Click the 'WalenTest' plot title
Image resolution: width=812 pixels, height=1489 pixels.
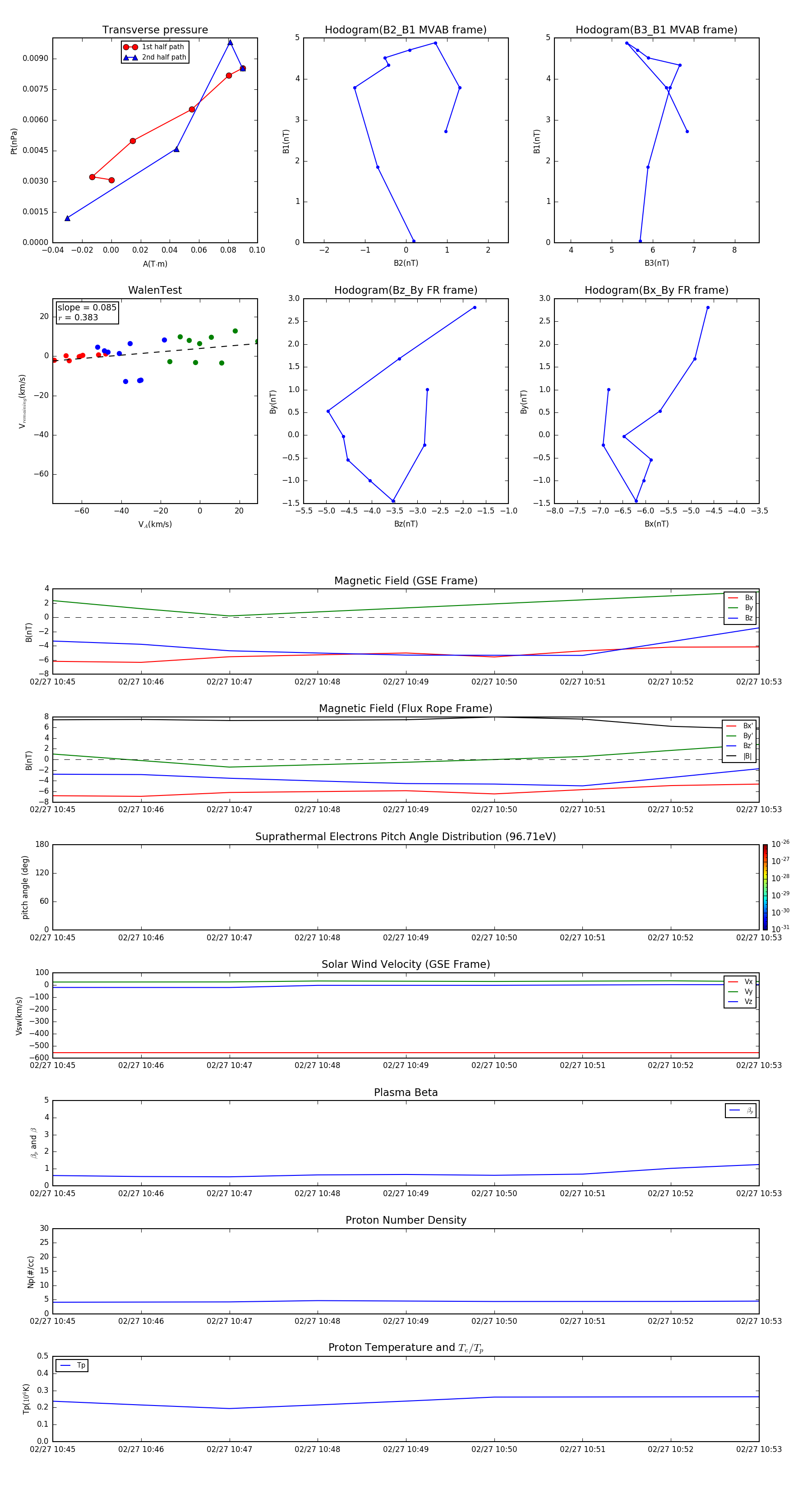point(155,290)
